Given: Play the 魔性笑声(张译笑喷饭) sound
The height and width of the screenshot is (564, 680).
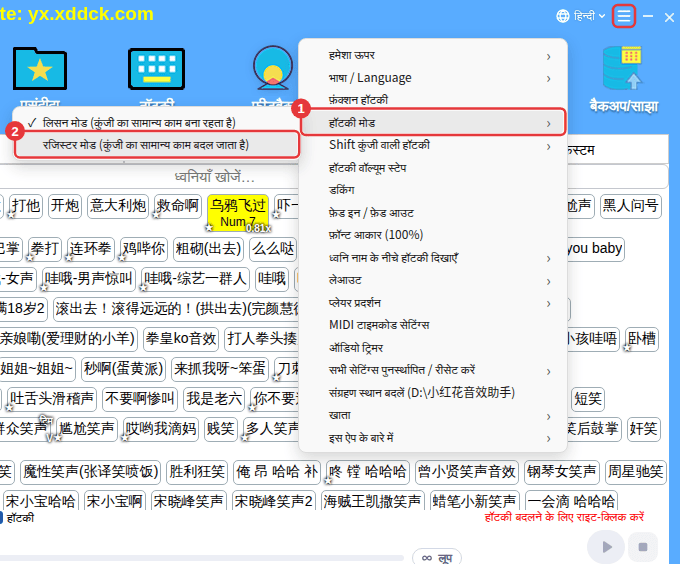Looking at the screenshot, I should click(x=91, y=472).
